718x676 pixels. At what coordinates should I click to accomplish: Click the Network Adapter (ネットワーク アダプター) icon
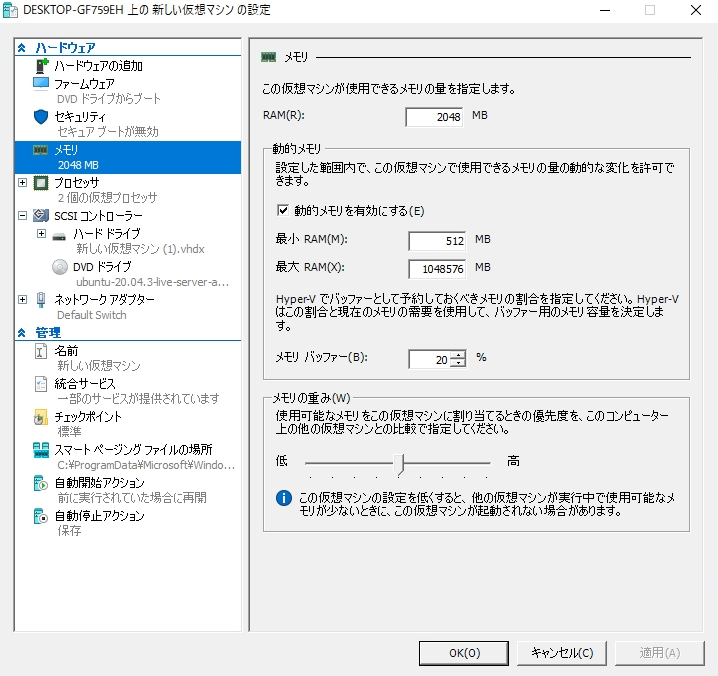coord(41,300)
